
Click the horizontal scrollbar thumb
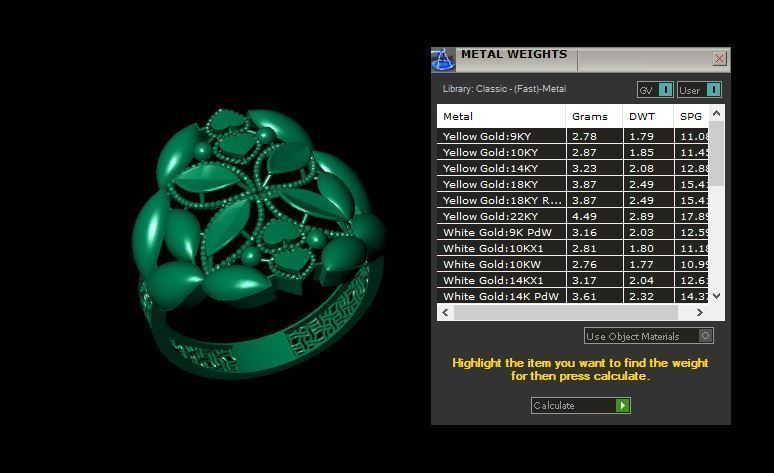coord(566,312)
